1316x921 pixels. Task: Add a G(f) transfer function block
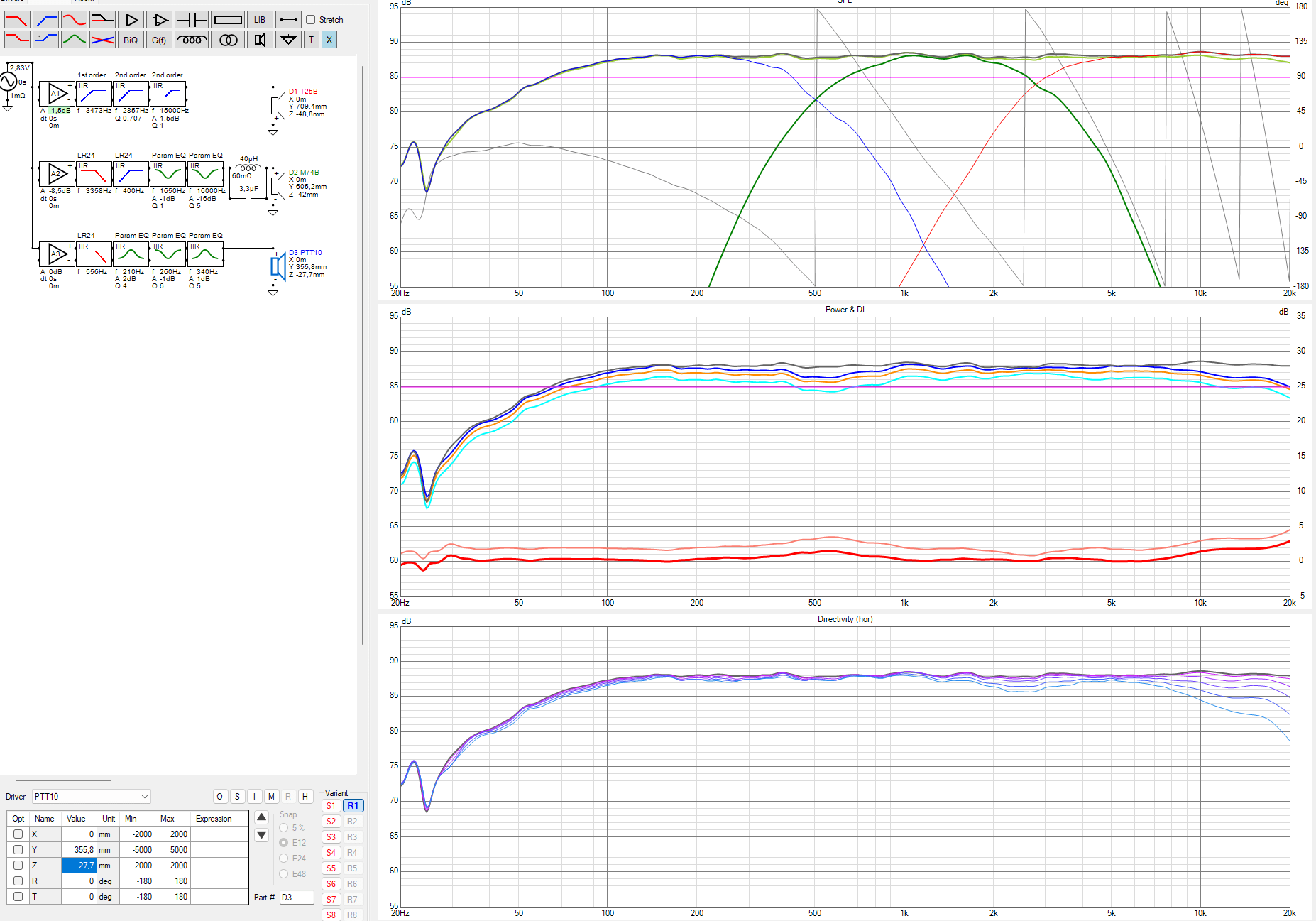click(x=159, y=40)
